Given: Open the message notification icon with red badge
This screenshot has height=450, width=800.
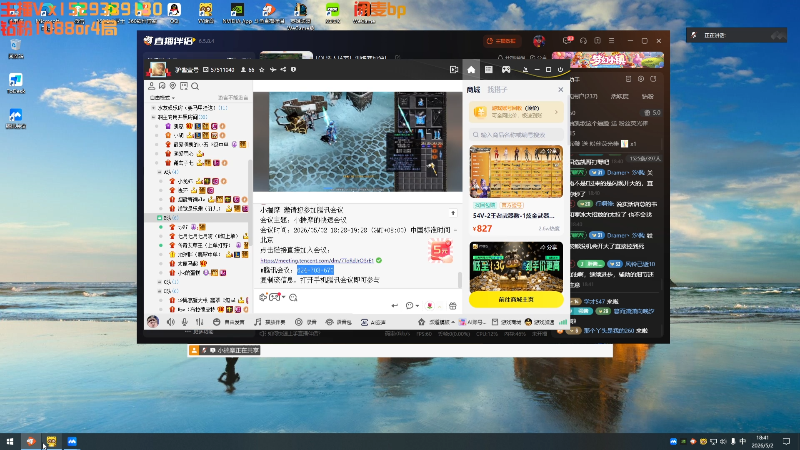Looking at the screenshot, I should pyautogui.click(x=567, y=40).
